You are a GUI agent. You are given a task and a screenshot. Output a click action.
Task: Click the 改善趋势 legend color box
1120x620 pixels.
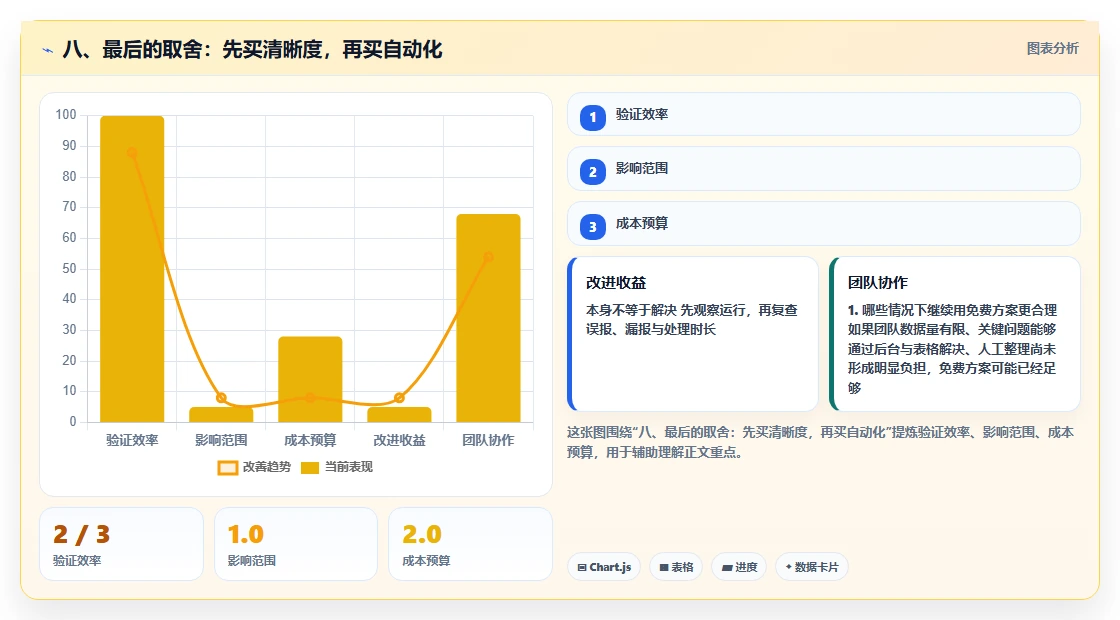(x=227, y=468)
